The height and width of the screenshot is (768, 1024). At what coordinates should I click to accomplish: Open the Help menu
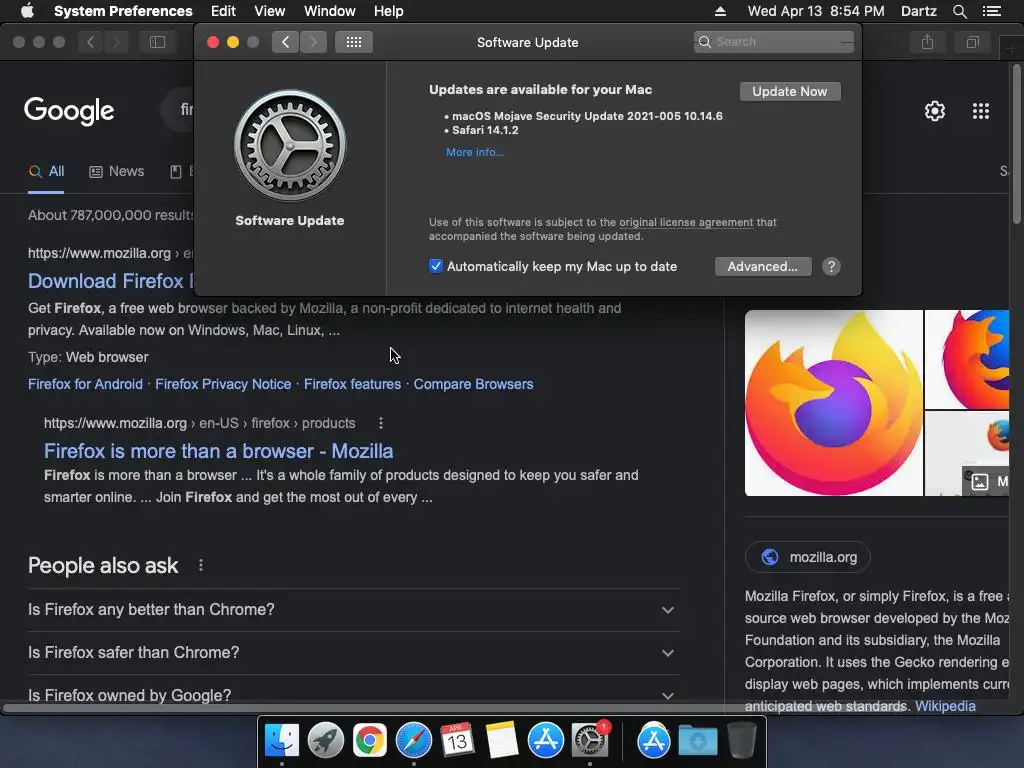[x=389, y=11]
